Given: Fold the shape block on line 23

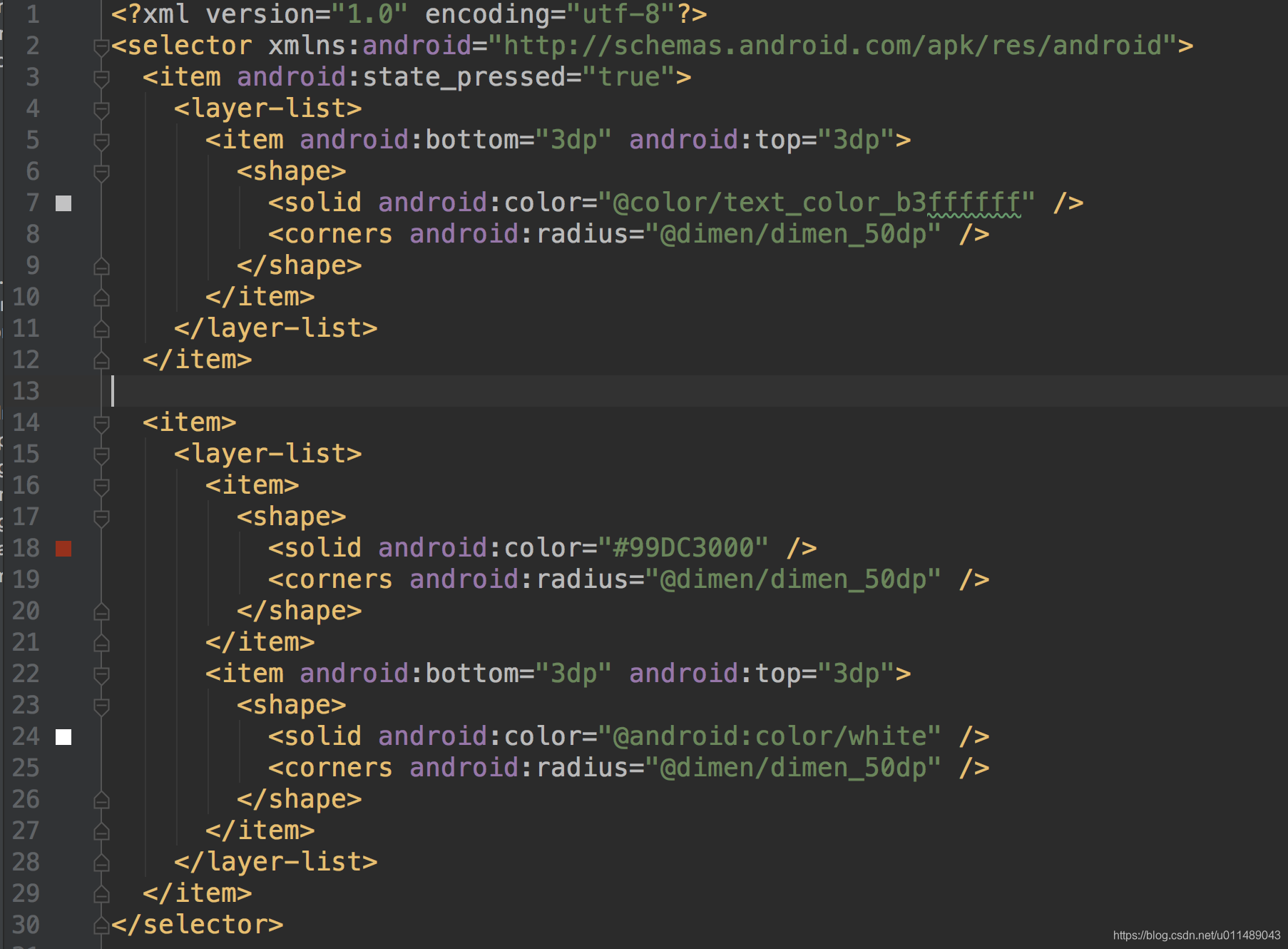Looking at the screenshot, I should (101, 706).
